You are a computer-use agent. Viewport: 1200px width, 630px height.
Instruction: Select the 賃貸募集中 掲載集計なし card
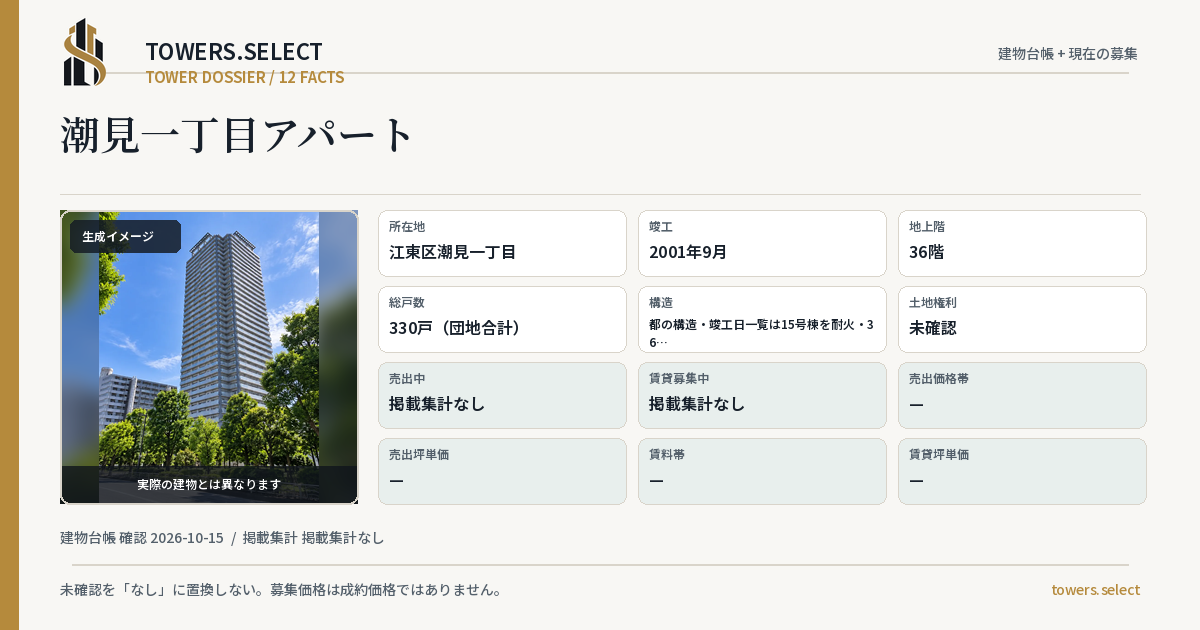762,395
